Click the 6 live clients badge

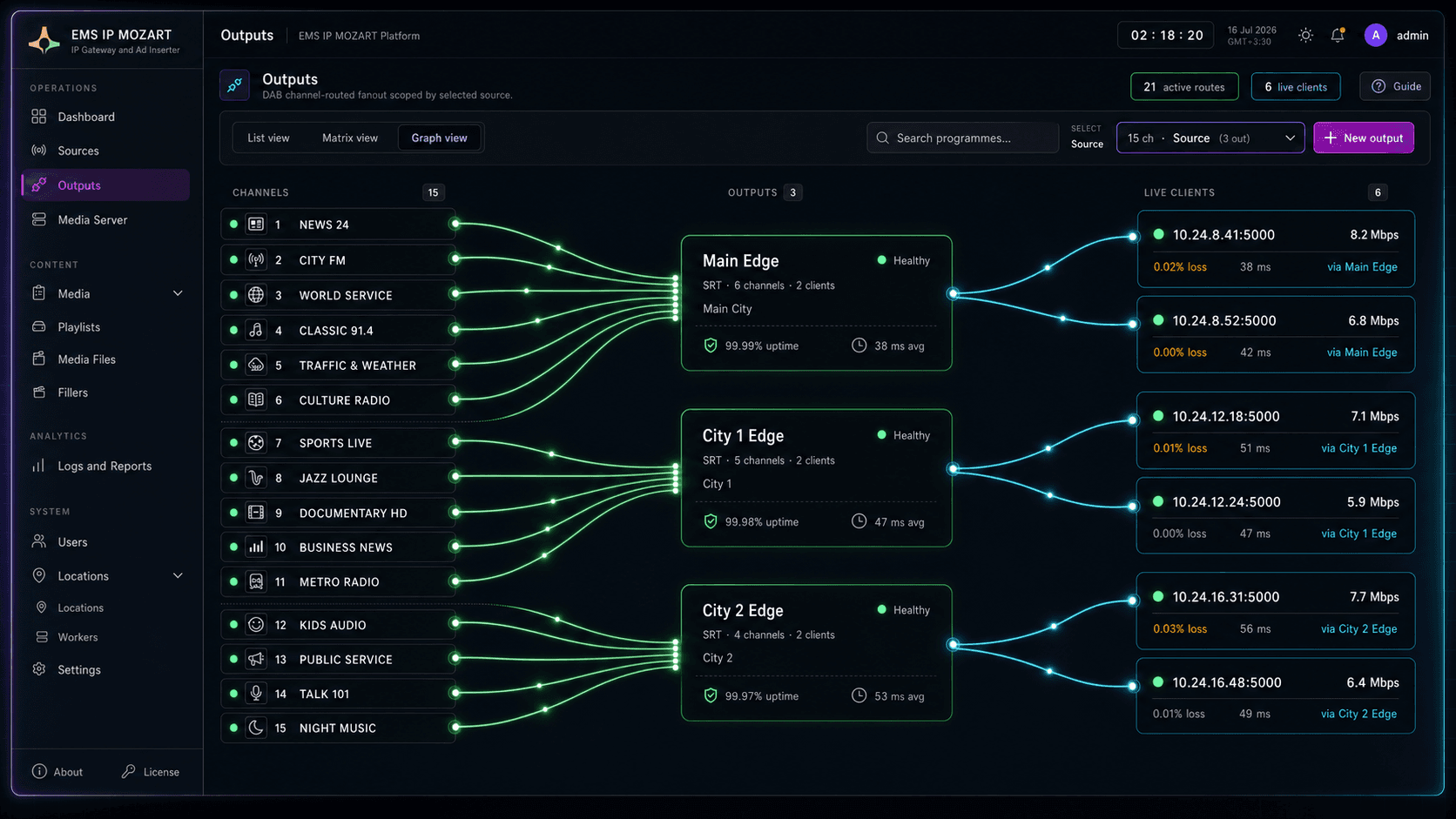[x=1296, y=87]
